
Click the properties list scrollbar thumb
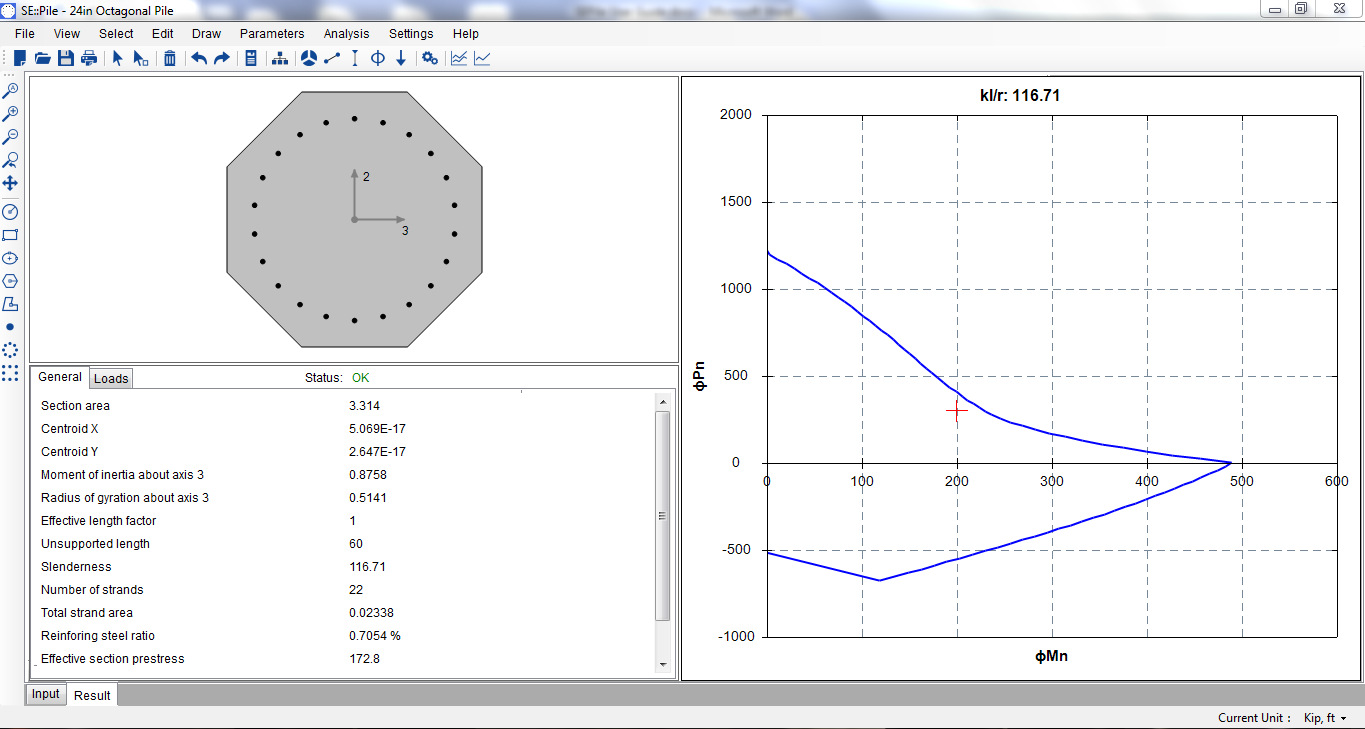pos(662,515)
